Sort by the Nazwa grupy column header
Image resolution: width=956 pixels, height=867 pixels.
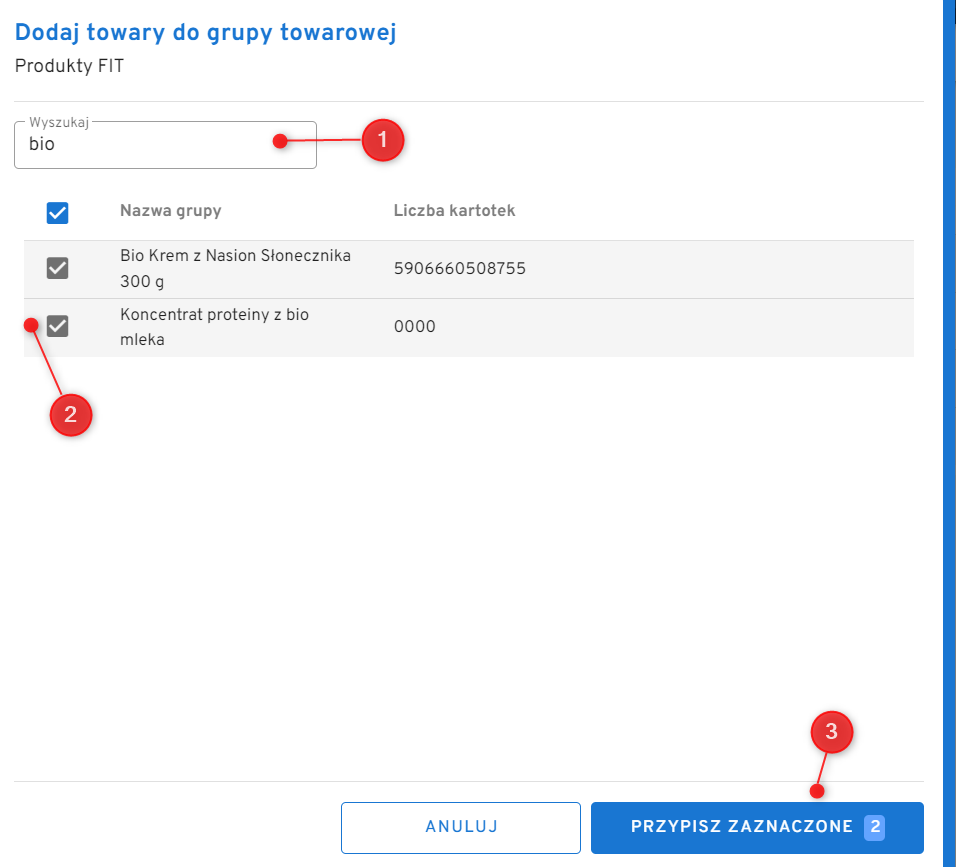170,211
